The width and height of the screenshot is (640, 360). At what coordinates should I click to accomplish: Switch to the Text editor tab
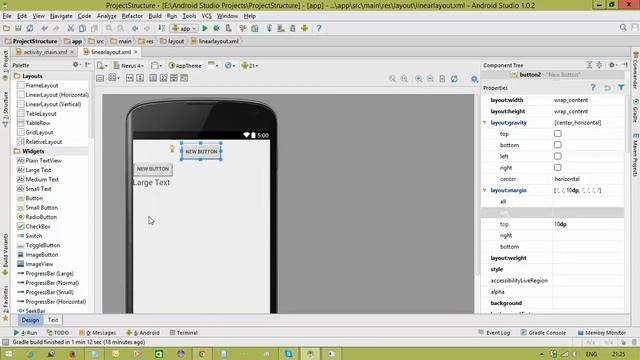53,320
